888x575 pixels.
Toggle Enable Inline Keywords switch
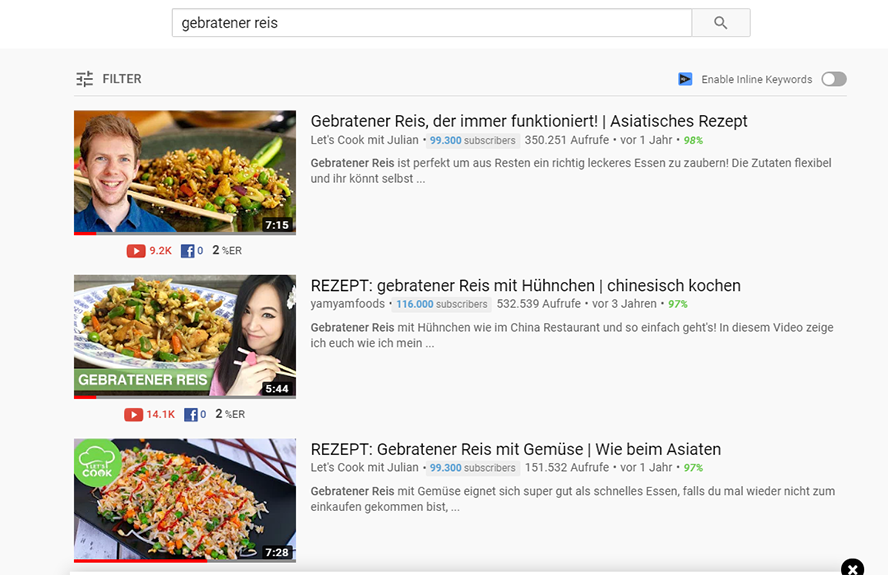[x=834, y=79]
